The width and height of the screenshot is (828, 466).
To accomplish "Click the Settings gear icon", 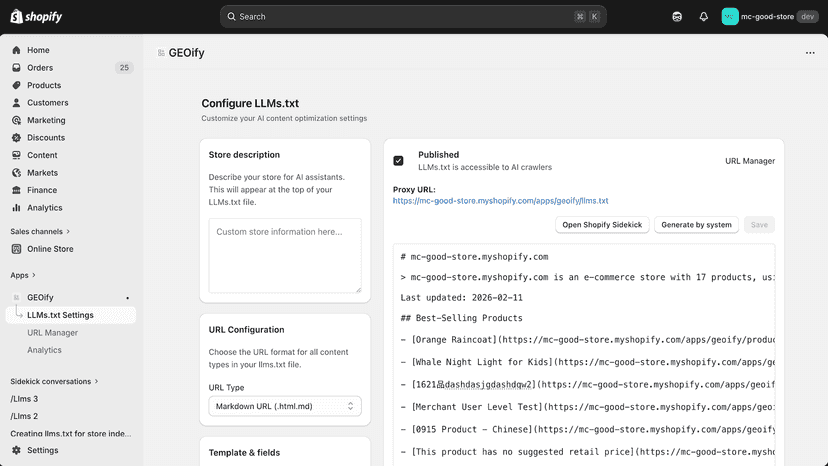I will (16, 450).
